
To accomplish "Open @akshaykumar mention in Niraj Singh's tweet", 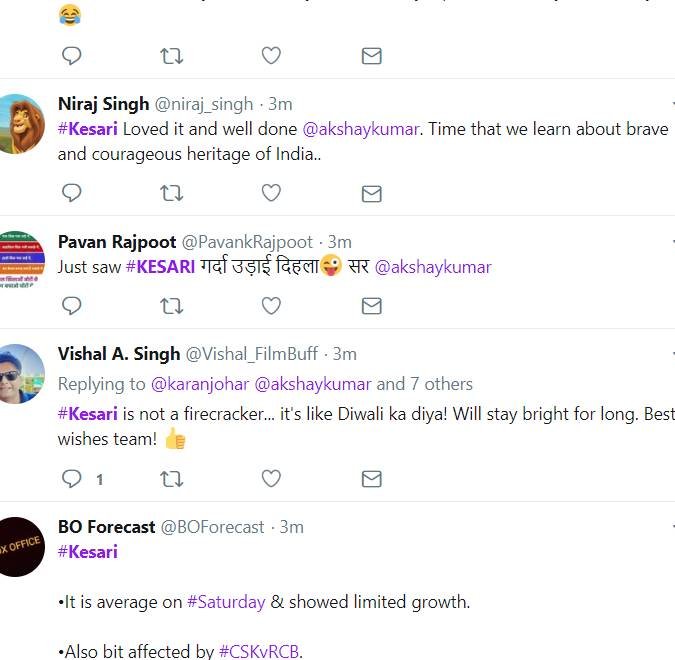I will 360,129.
